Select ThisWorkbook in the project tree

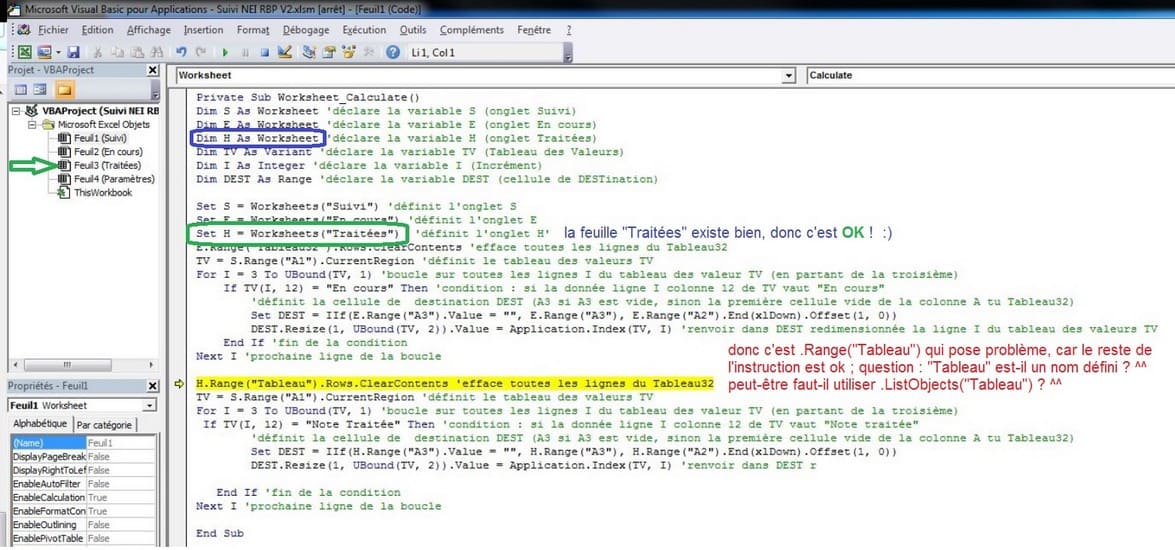[102, 192]
